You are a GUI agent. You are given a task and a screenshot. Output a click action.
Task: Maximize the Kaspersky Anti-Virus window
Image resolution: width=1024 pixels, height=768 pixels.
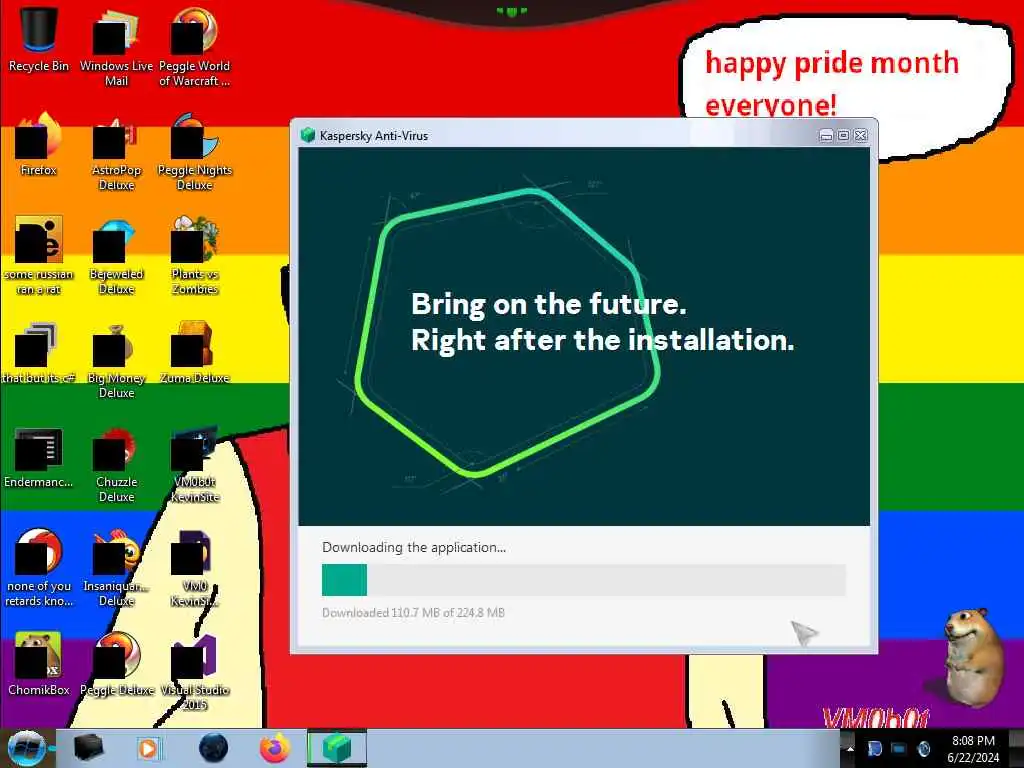(x=843, y=135)
